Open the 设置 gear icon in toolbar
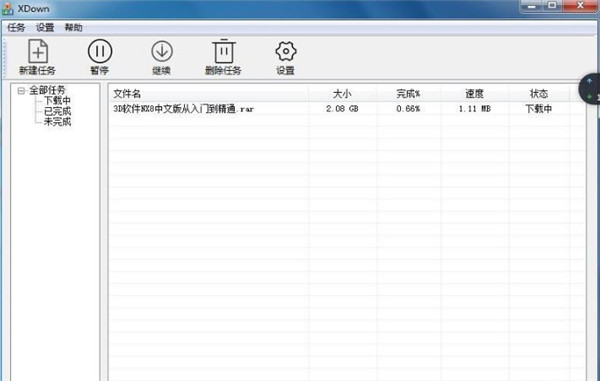Viewport: 600px width, 381px height. point(286,51)
